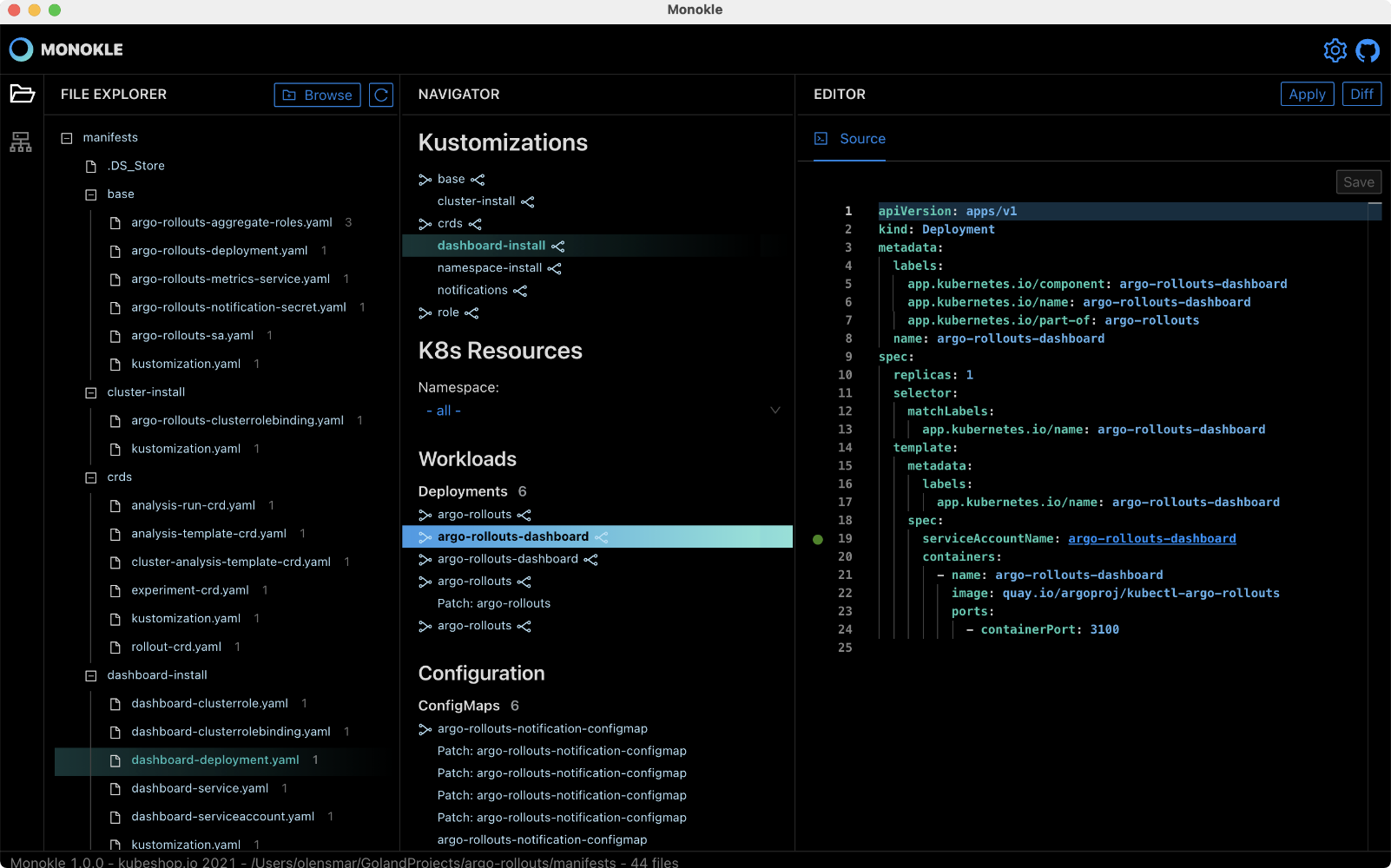Click outgoing refs icon next to base kustomization
This screenshot has width=1391, height=868.
click(x=478, y=180)
